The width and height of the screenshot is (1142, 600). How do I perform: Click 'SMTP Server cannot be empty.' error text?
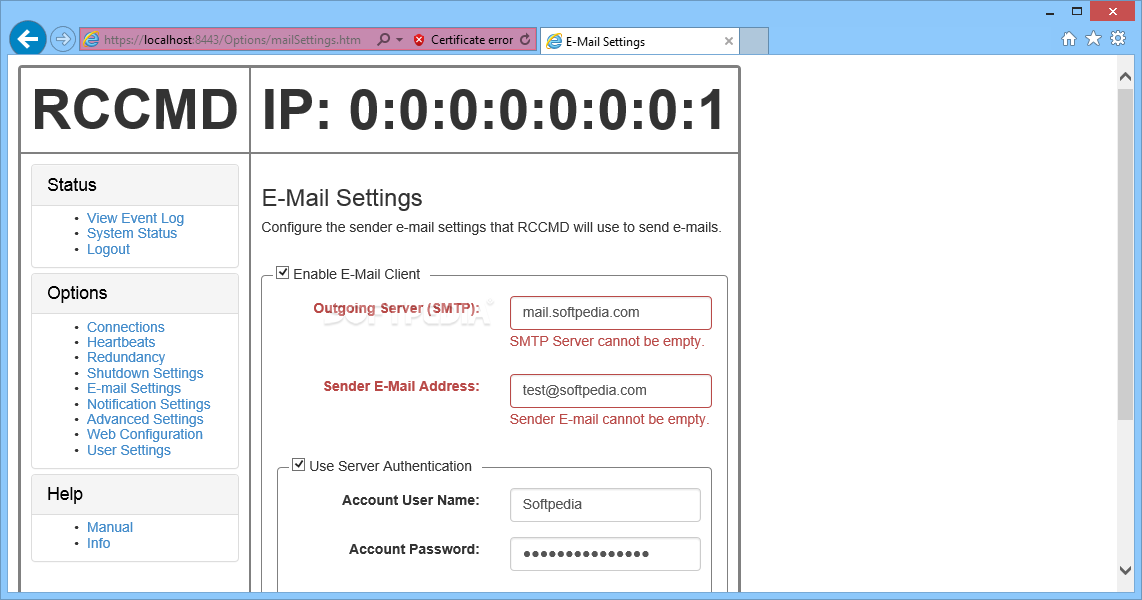(x=607, y=342)
